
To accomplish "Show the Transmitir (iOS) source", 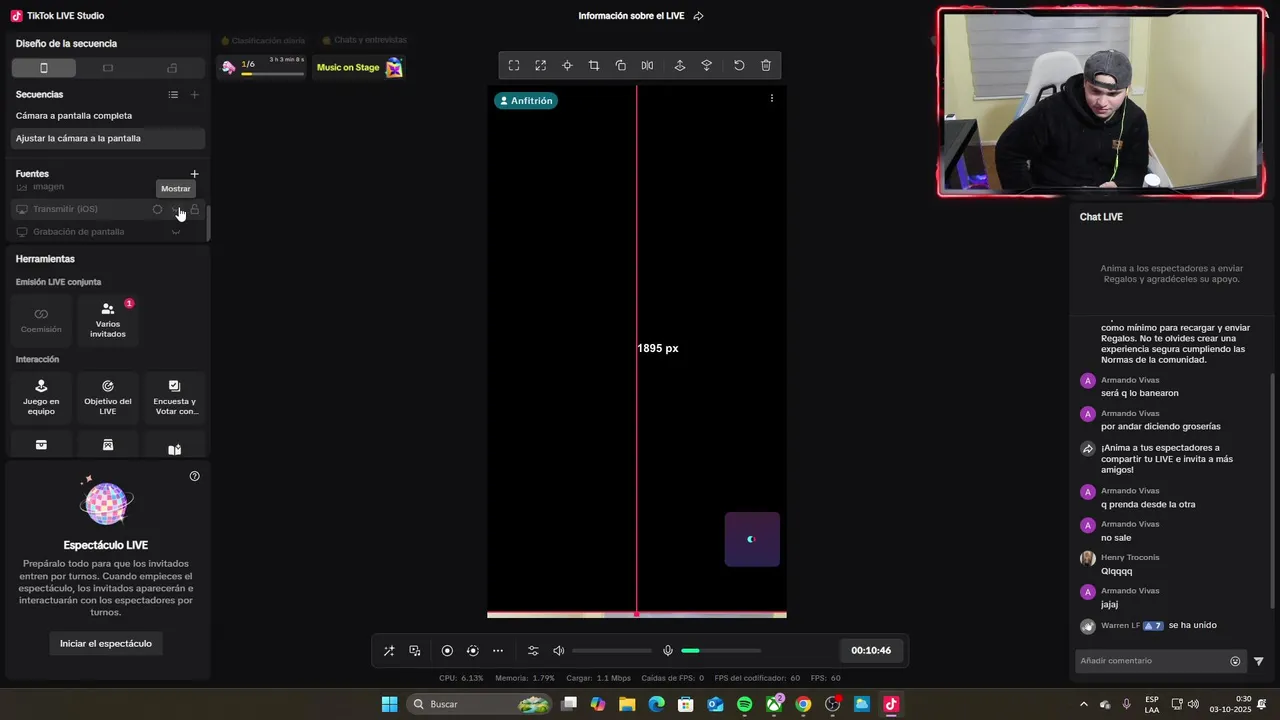I will [x=176, y=209].
